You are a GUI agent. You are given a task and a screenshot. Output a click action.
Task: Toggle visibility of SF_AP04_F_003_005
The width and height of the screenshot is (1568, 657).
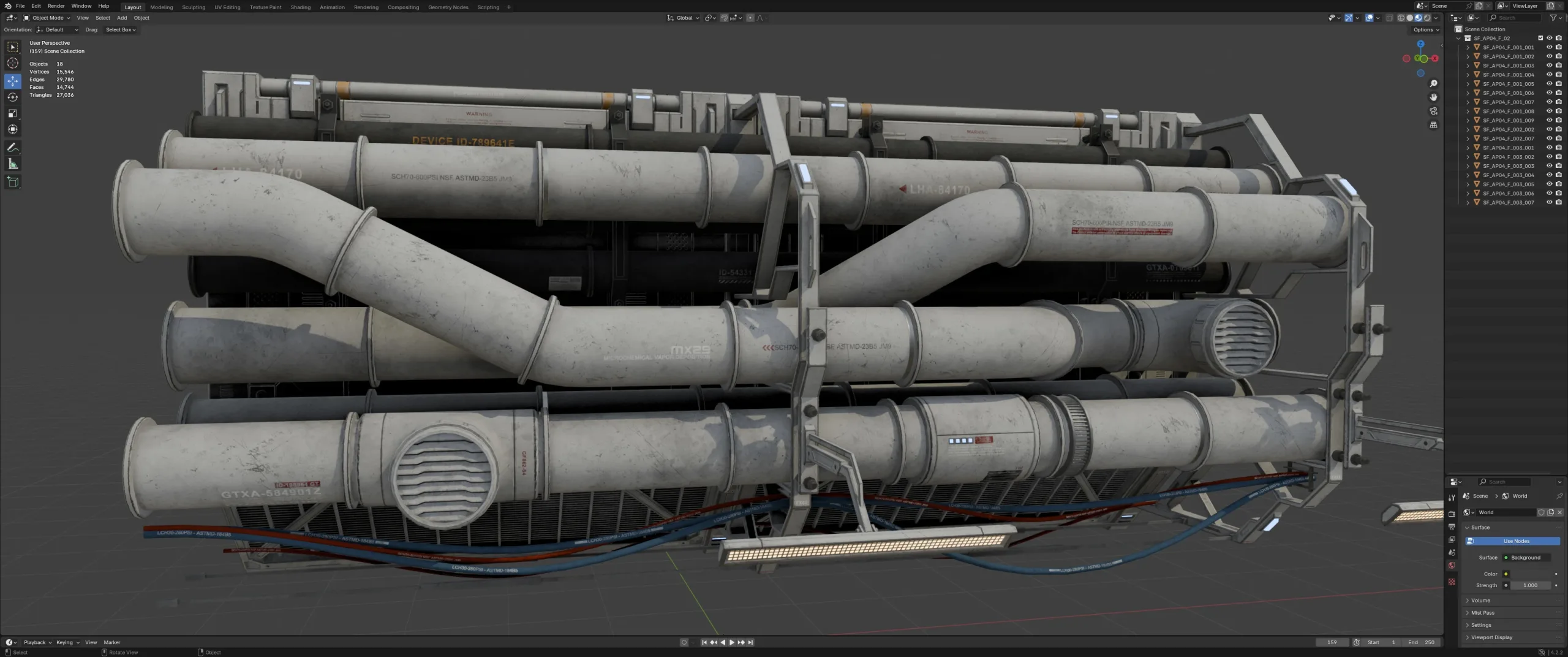click(x=1549, y=184)
